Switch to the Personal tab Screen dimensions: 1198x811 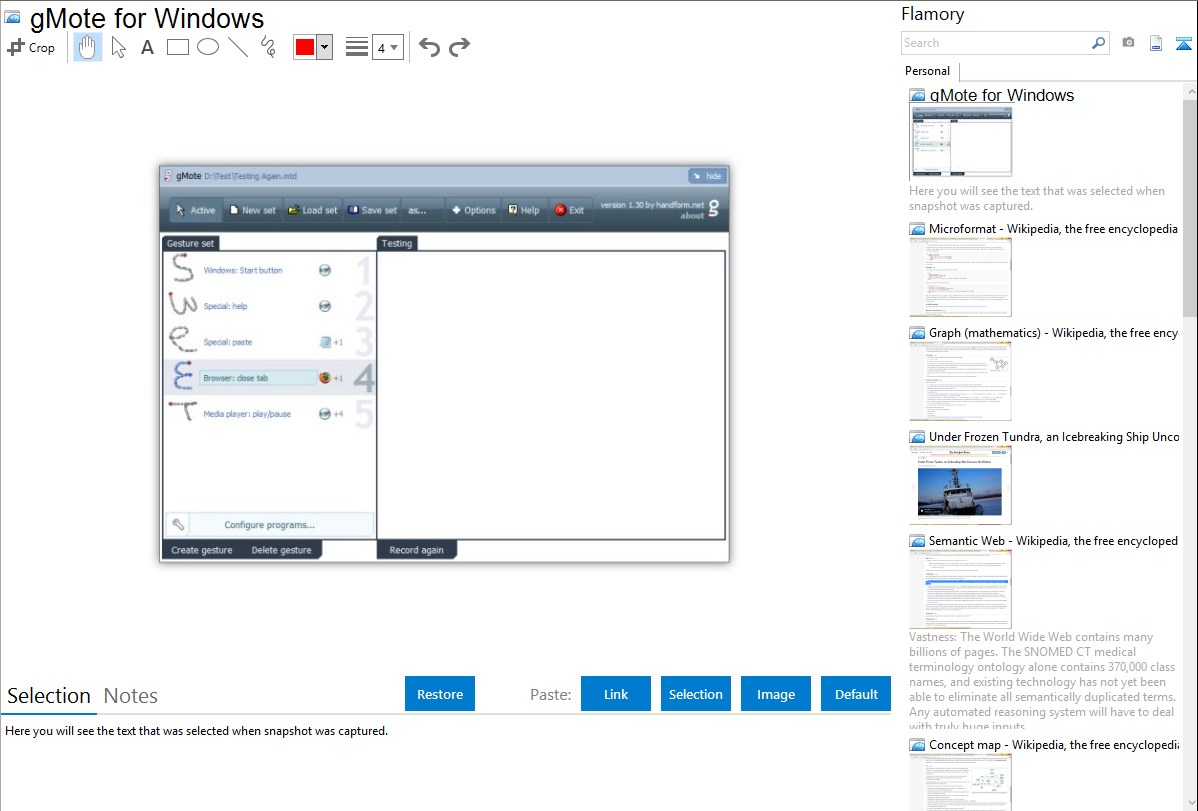(x=928, y=70)
